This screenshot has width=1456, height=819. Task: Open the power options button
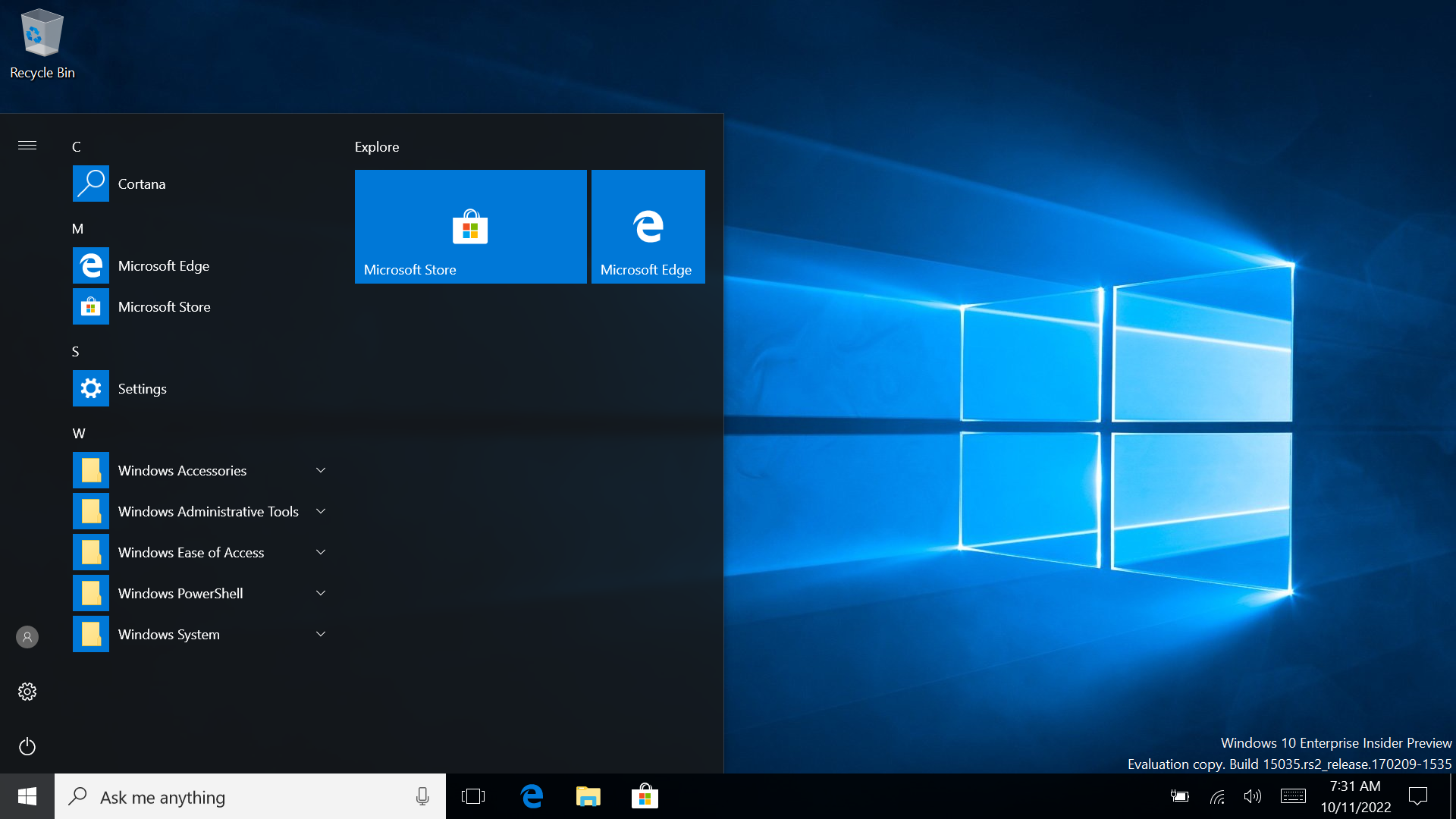click(27, 746)
